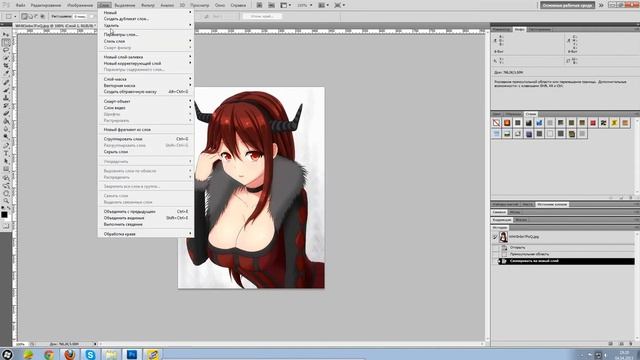
Task: Switch to the 'Стили' panel tab
Action: [531, 114]
